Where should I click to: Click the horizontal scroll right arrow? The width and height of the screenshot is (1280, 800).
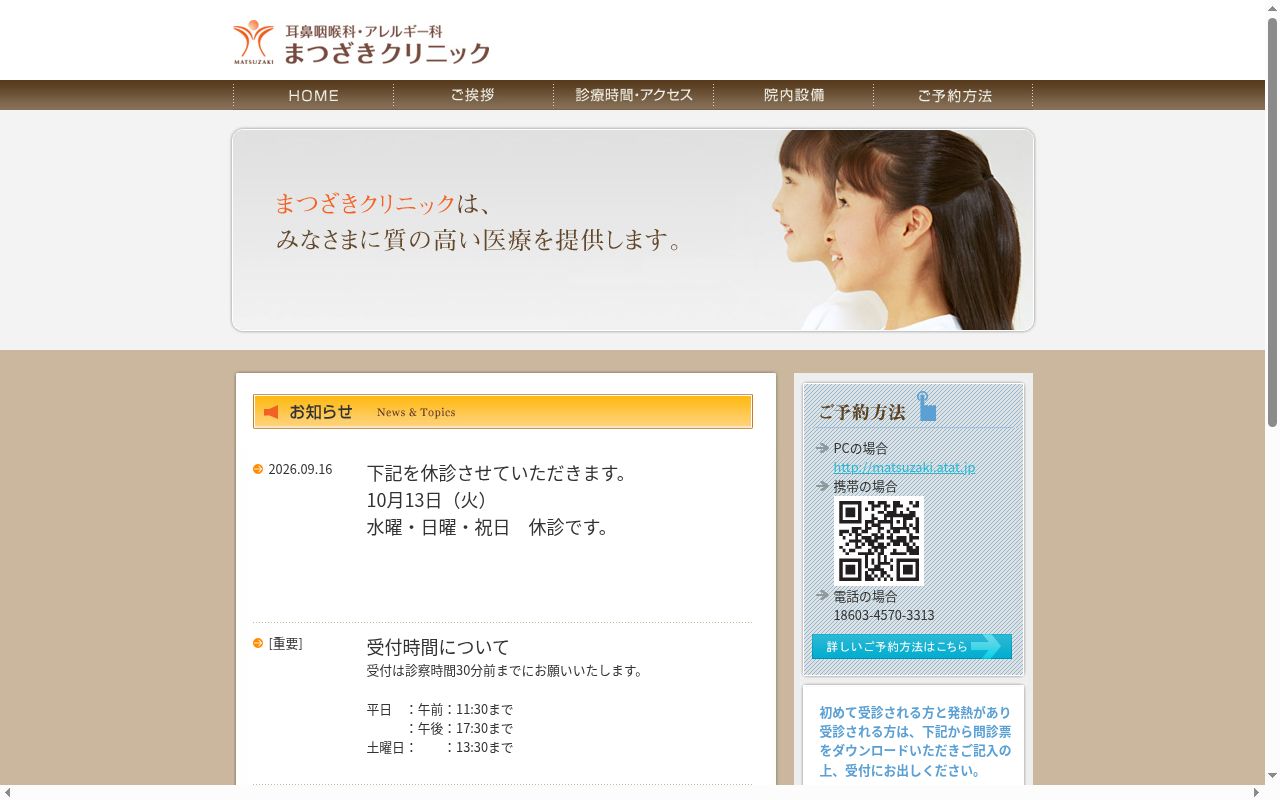pos(1257,792)
